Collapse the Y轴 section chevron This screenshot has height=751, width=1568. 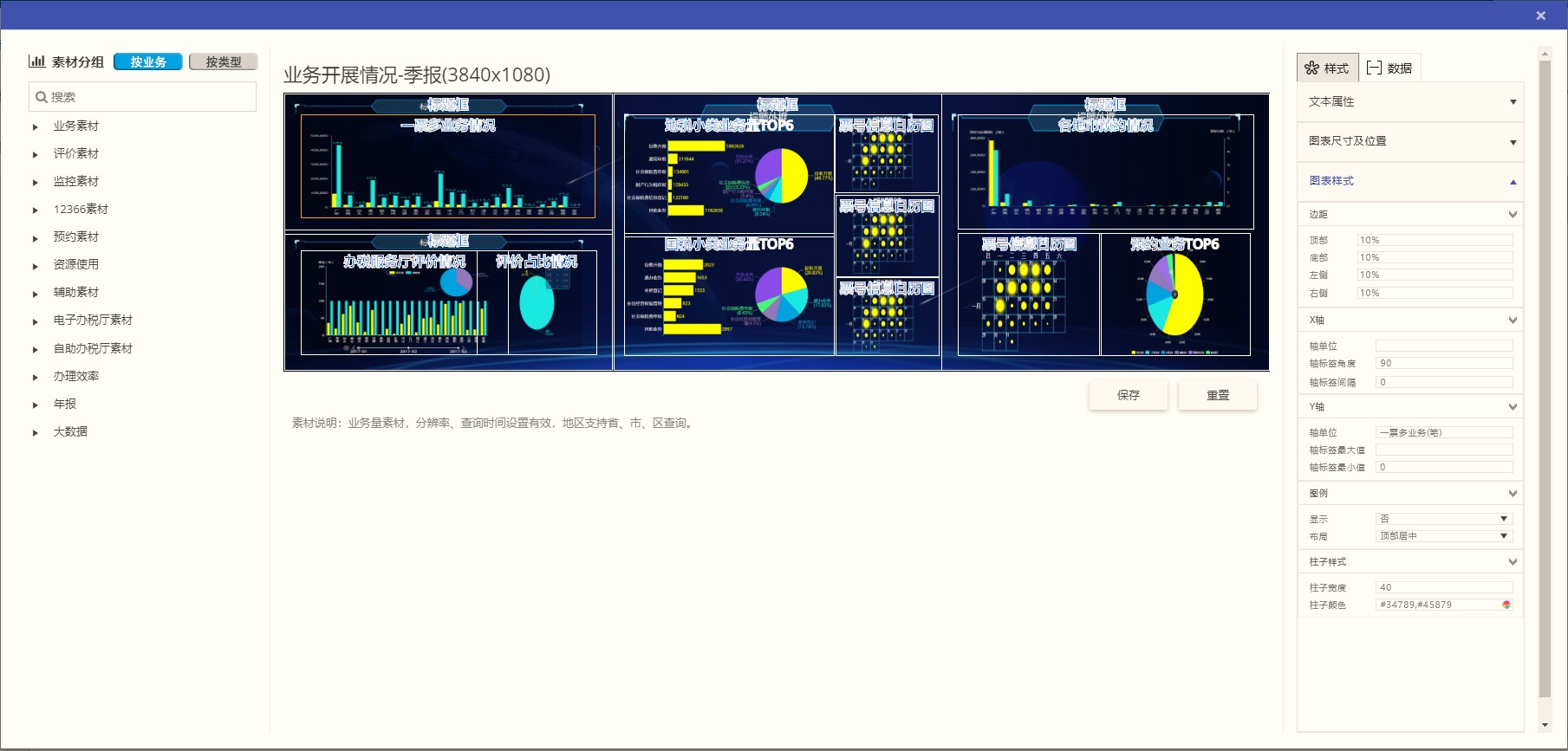[x=1513, y=407]
